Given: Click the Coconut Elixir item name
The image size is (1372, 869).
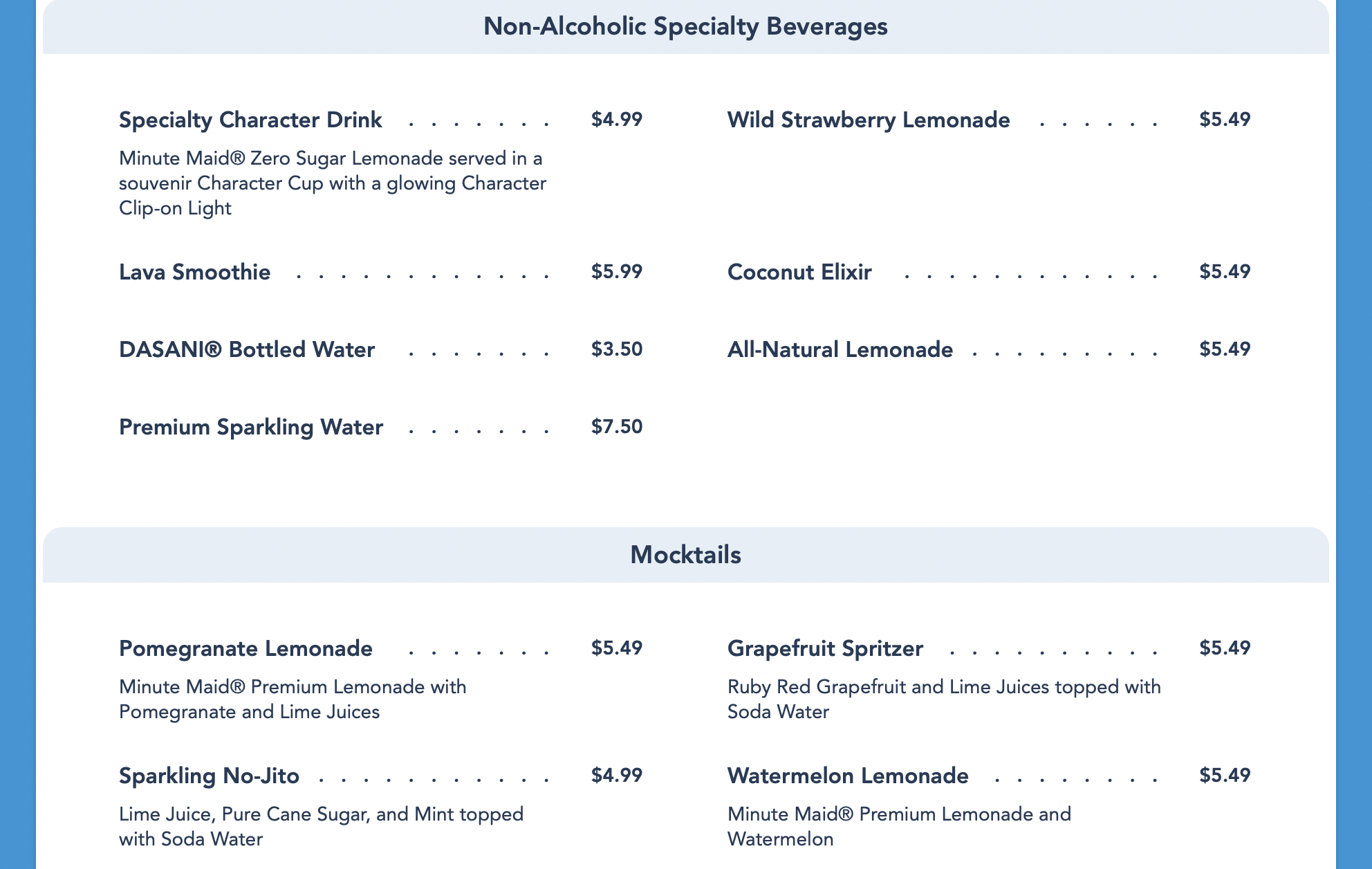Looking at the screenshot, I should pyautogui.click(x=799, y=272).
